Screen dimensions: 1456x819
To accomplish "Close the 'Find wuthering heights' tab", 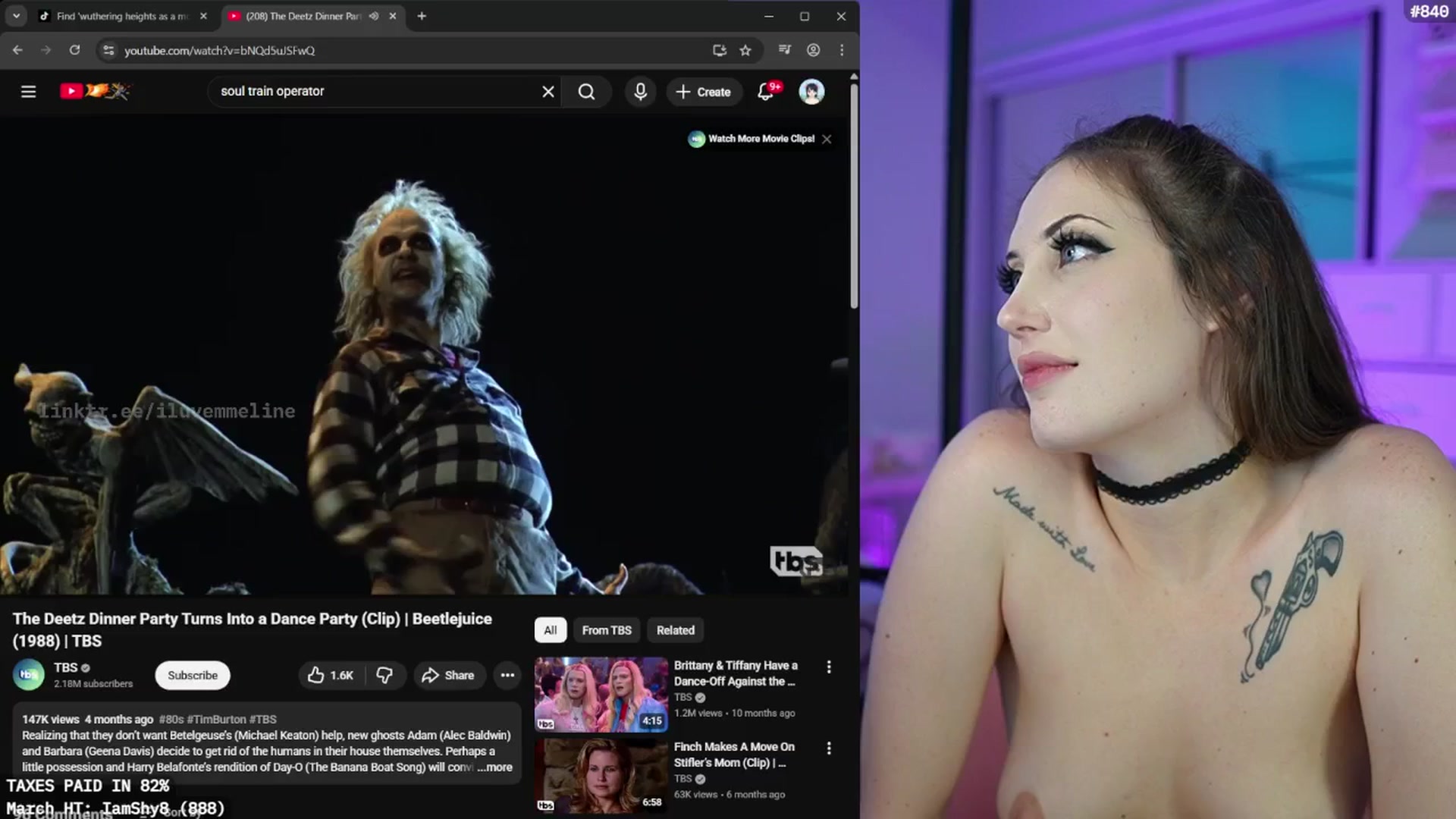I will click(203, 16).
